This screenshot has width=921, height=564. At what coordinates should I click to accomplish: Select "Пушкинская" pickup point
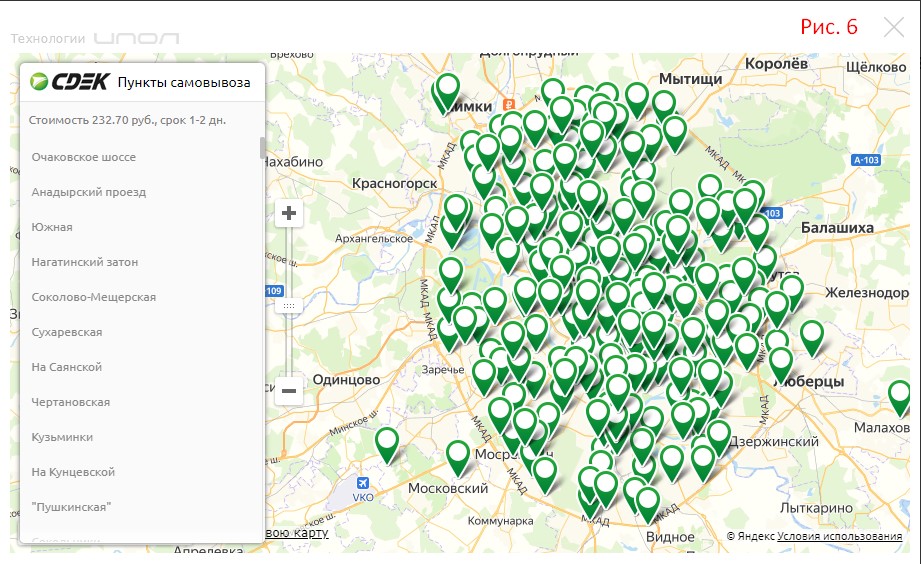71,507
